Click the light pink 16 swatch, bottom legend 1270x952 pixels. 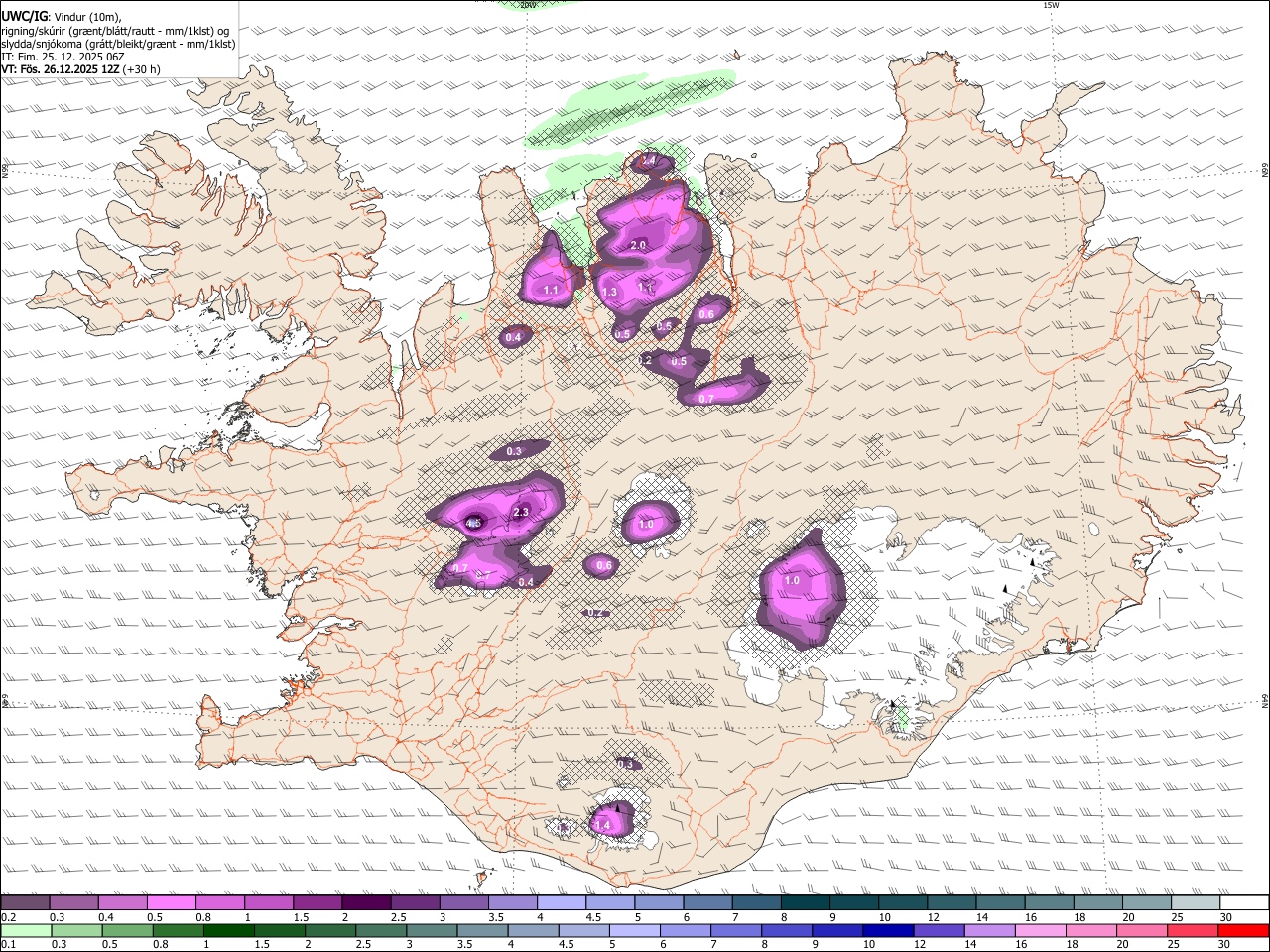coord(1041,930)
